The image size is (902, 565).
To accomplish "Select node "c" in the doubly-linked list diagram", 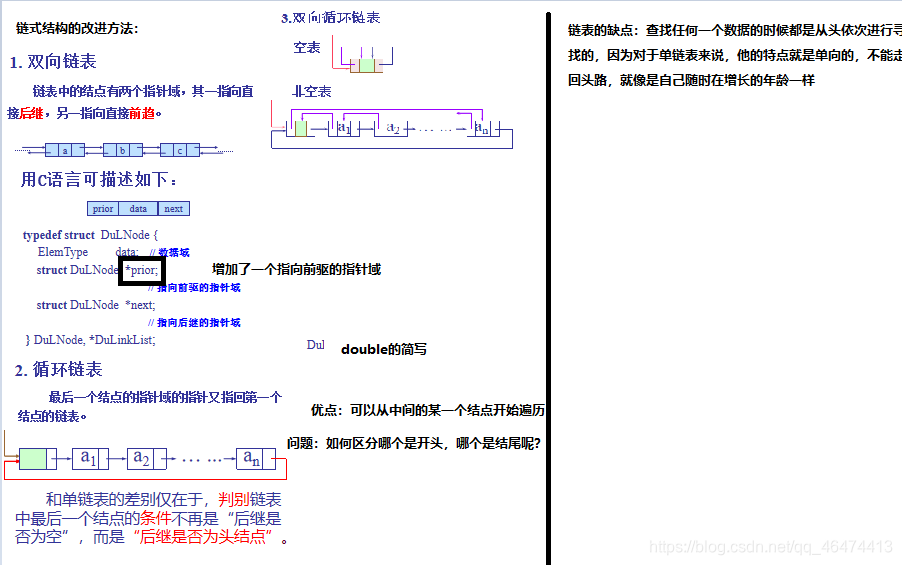I will point(180,151).
